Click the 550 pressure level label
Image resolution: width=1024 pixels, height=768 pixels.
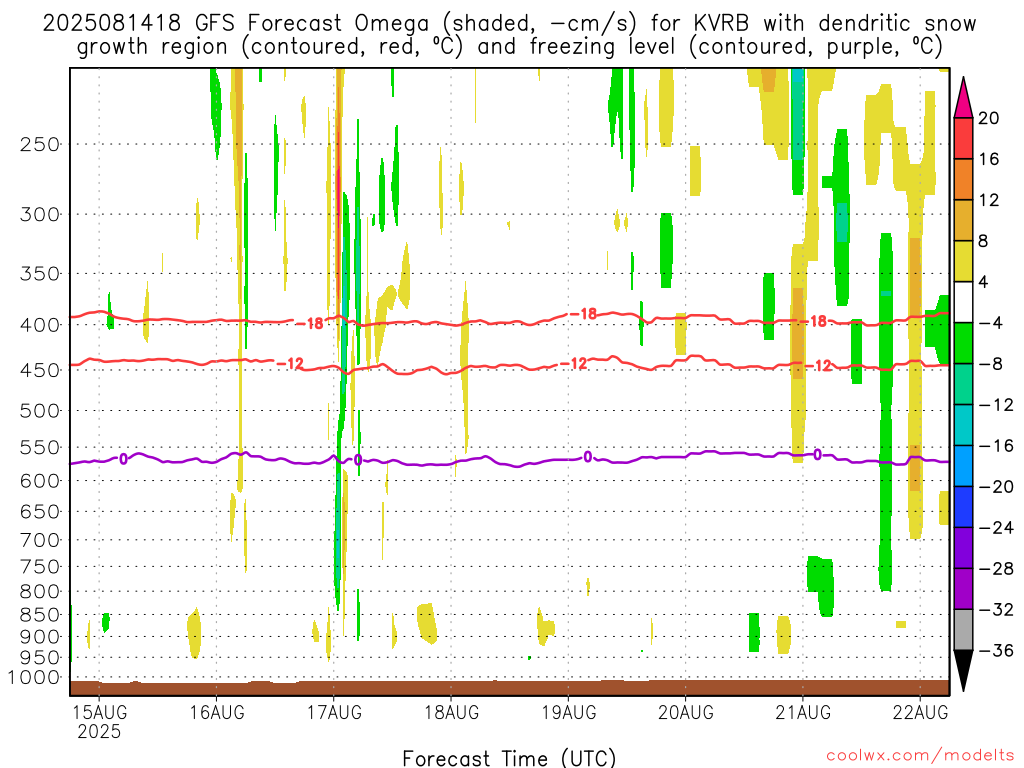[40, 447]
